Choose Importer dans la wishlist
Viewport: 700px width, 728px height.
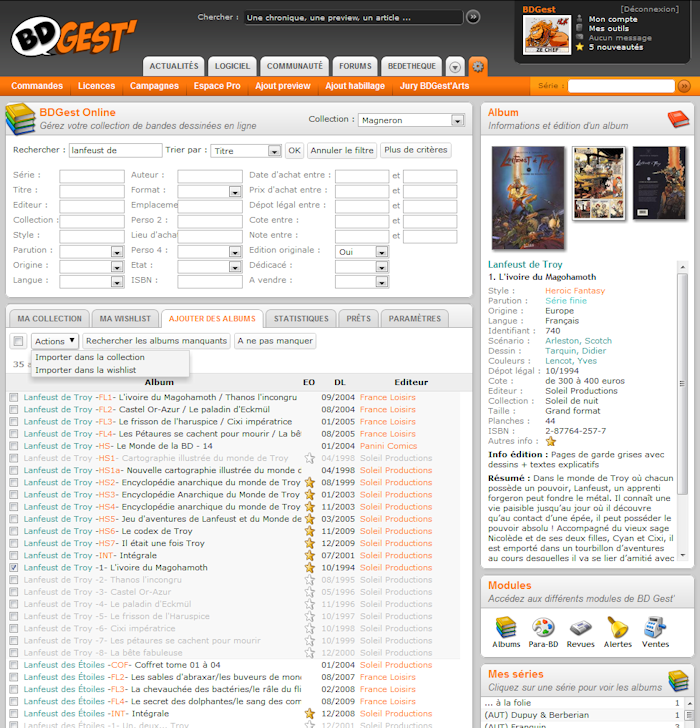(x=86, y=370)
